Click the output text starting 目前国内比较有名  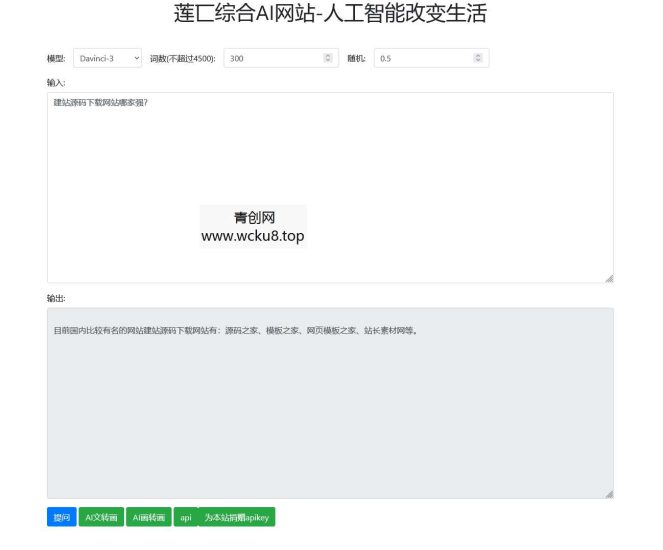[x=236, y=330]
